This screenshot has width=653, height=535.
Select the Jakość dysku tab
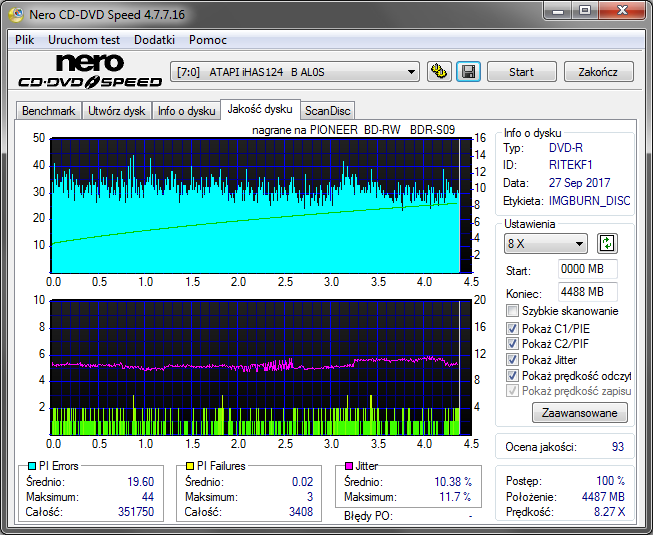[x=260, y=109]
